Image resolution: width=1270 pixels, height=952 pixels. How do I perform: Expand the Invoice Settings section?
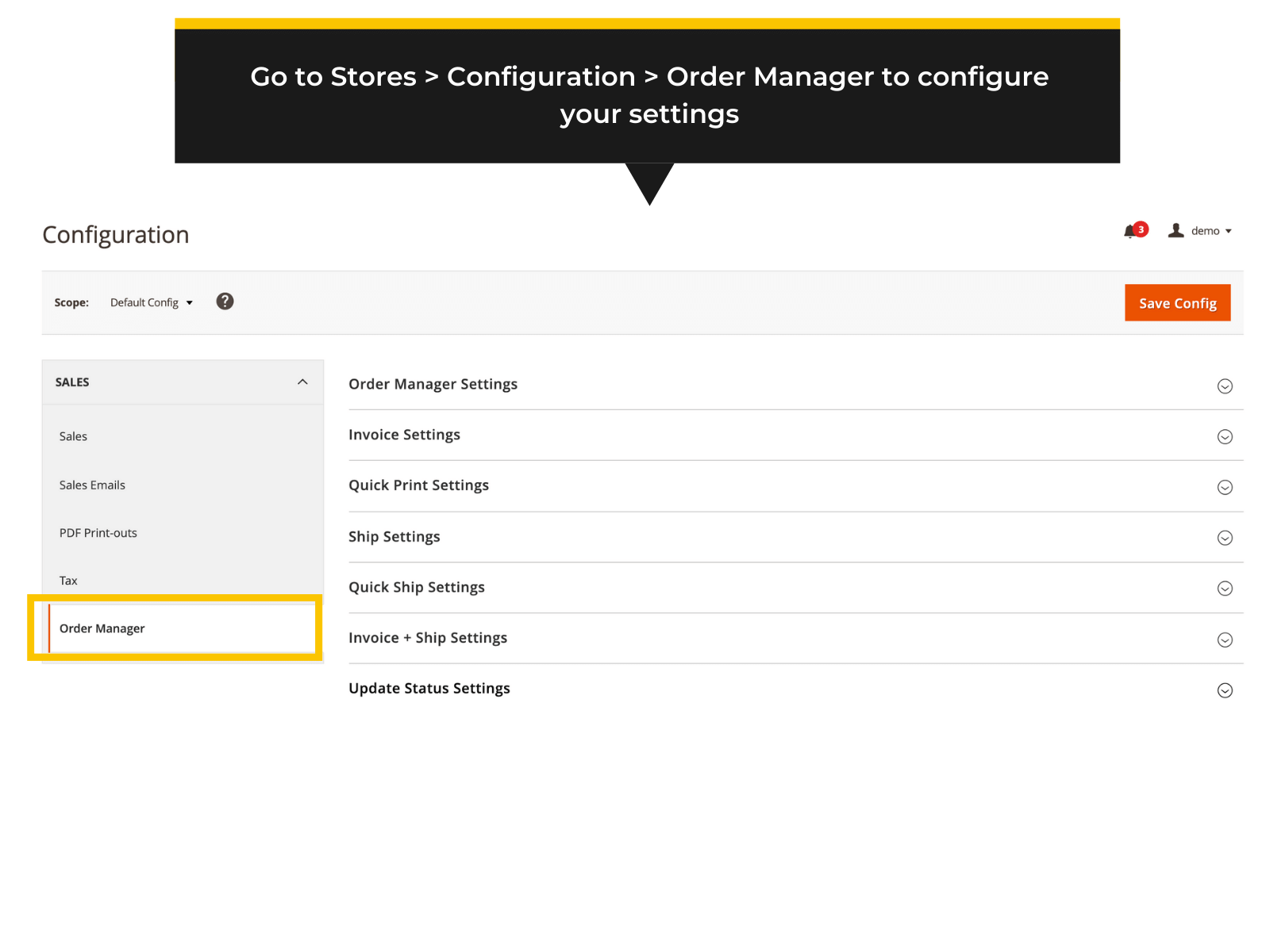1224,436
